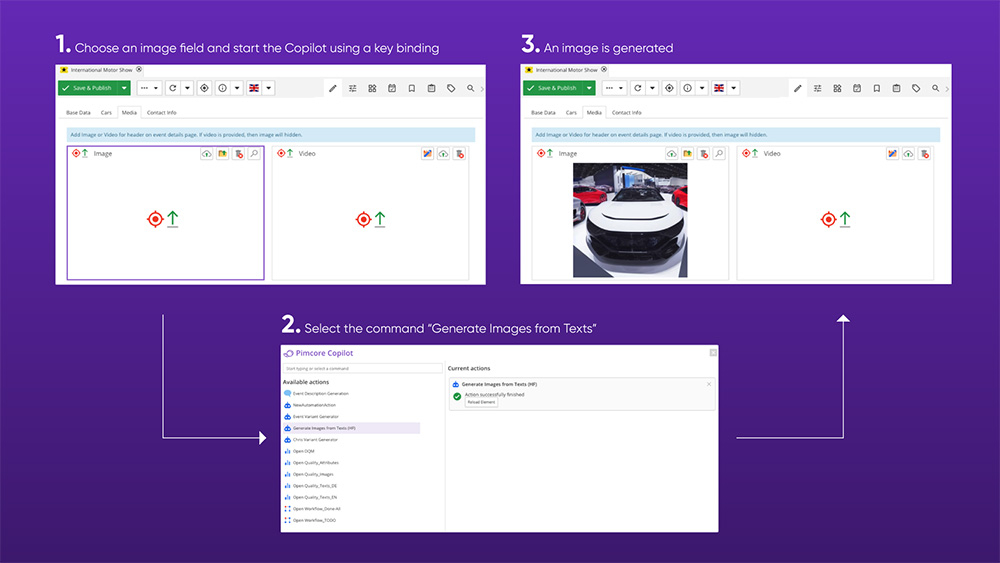Click the locate-in-tree target icon in step 3 toolbar
The image size is (1000, 563).
click(x=669, y=88)
